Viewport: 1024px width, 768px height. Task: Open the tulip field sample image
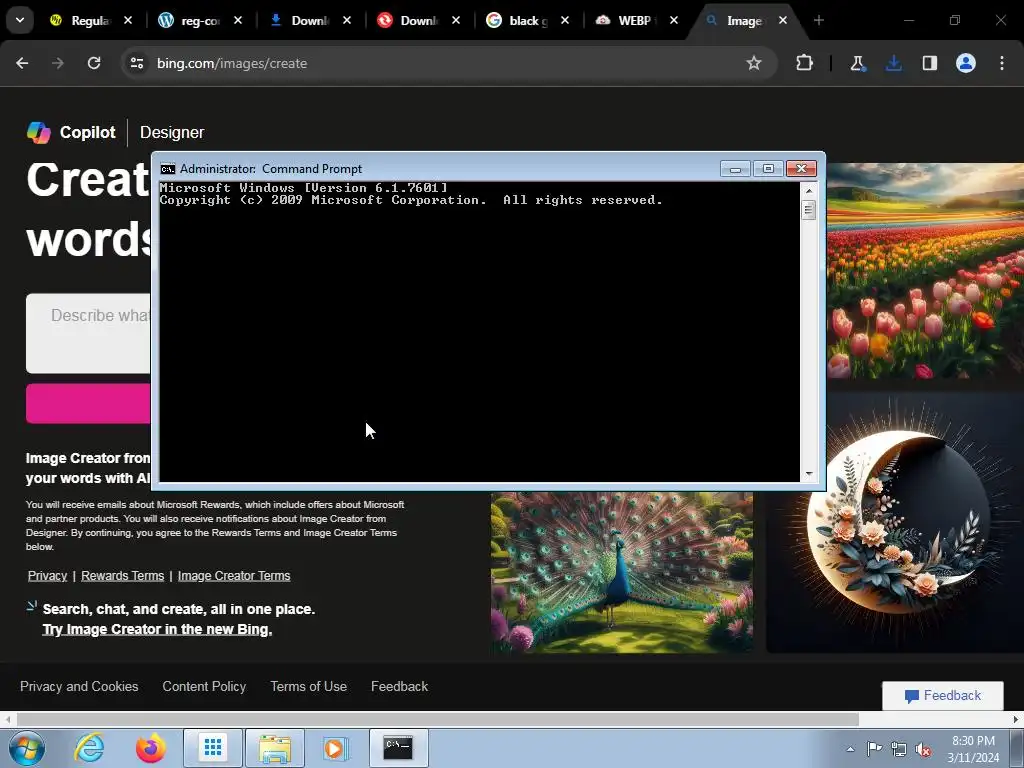click(x=925, y=271)
